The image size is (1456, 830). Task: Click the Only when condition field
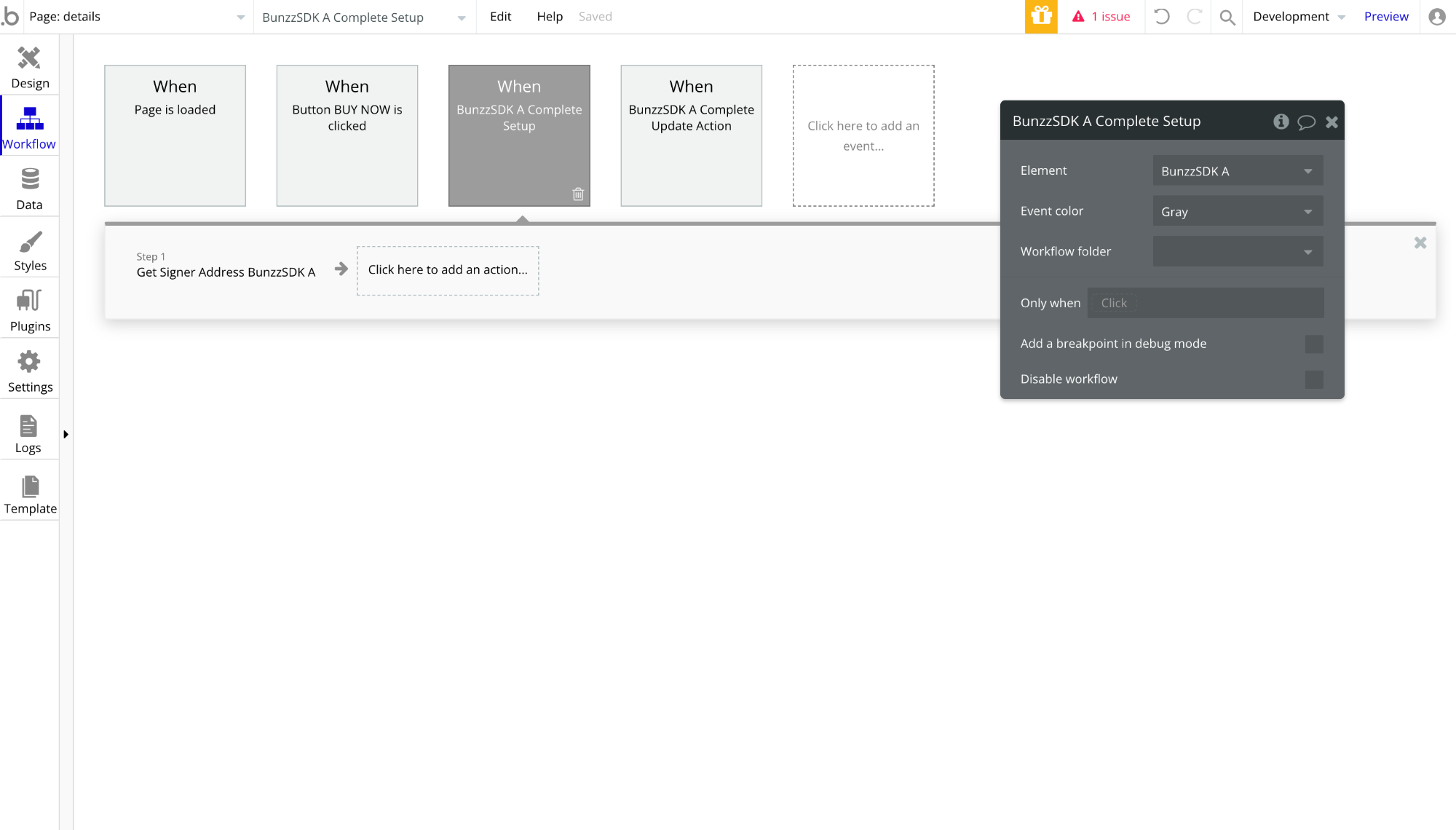click(x=1206, y=303)
